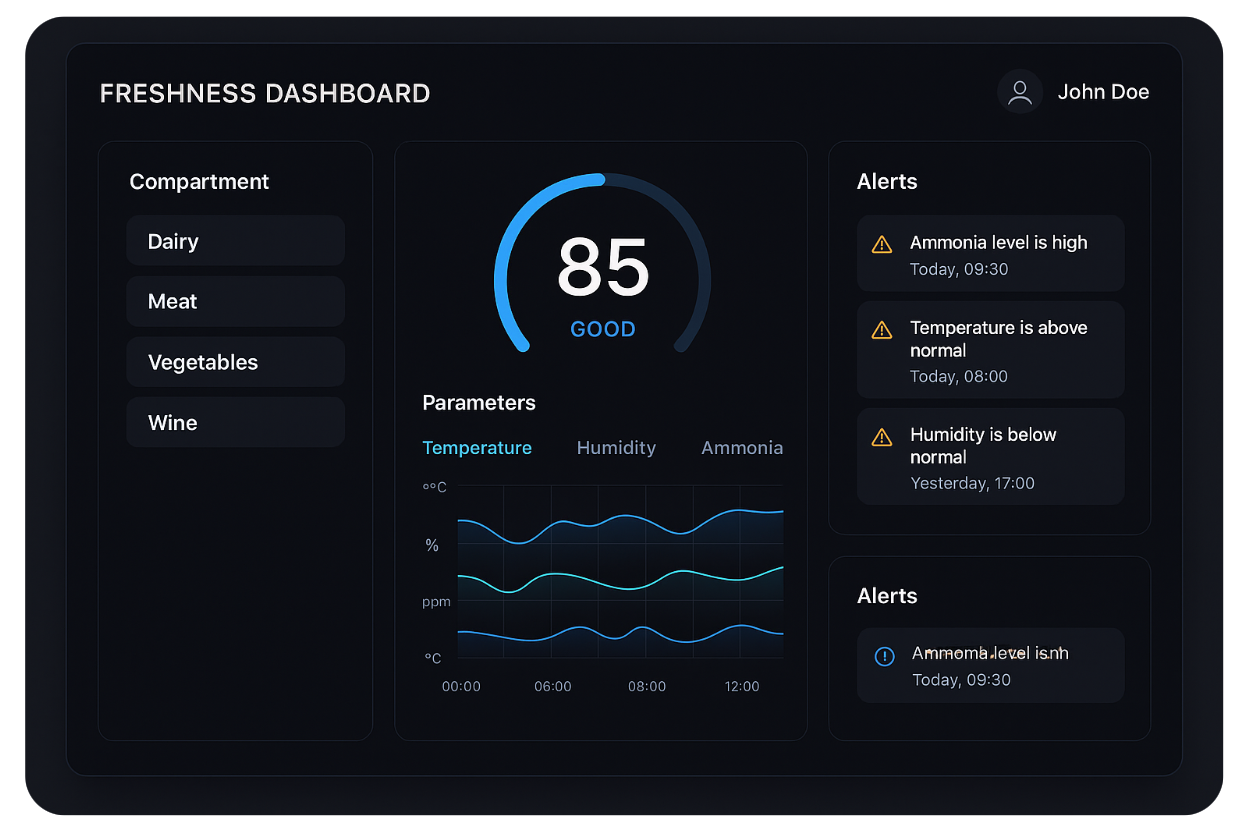This screenshot has height=839, width=1247.
Task: Open the 'Ammonia level is high' alert
Action: point(990,253)
